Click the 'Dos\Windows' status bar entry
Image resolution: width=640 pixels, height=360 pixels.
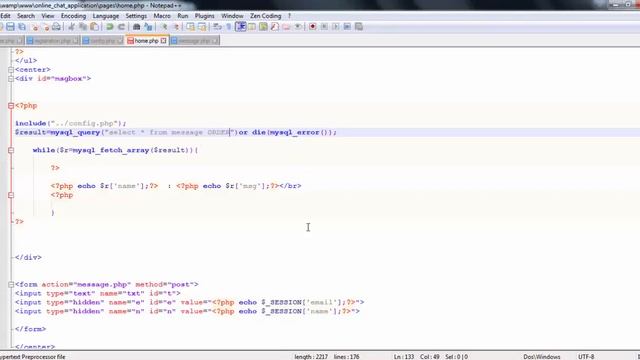click(542, 357)
